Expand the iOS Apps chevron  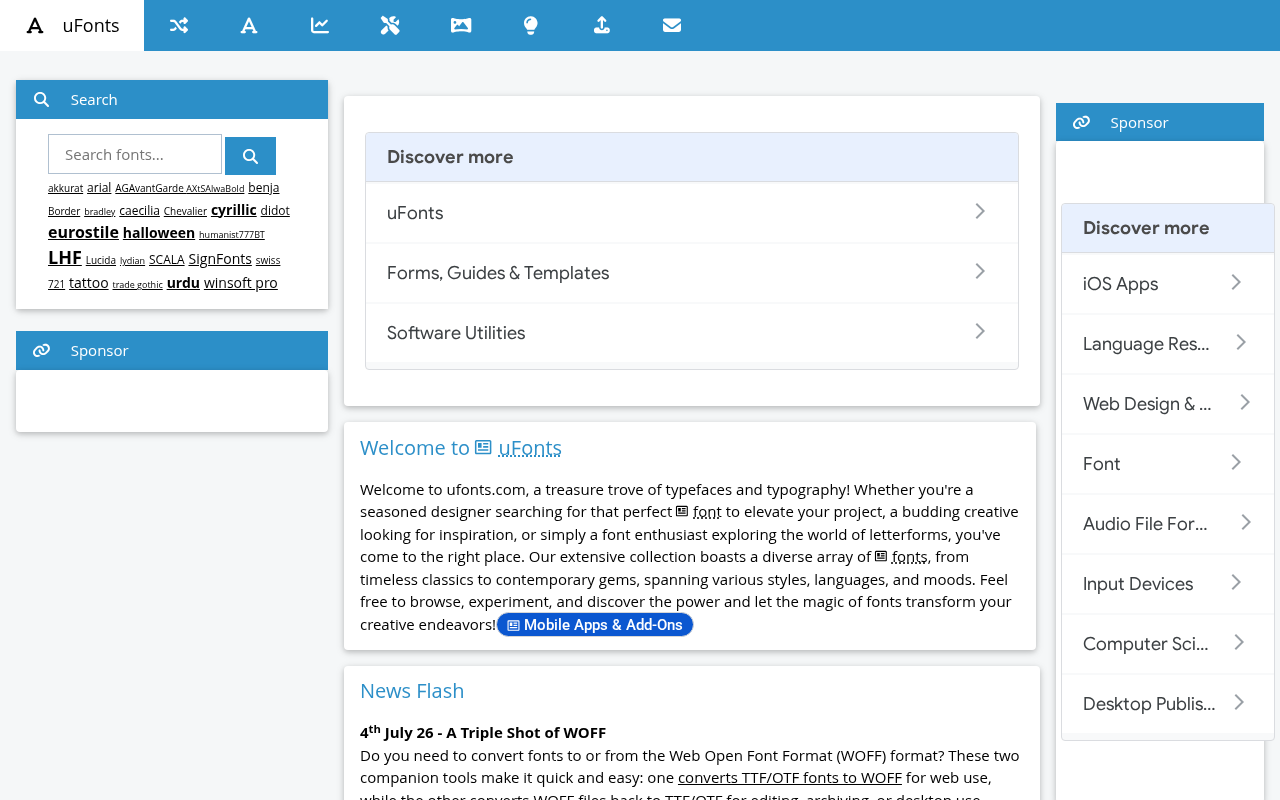(x=1236, y=282)
